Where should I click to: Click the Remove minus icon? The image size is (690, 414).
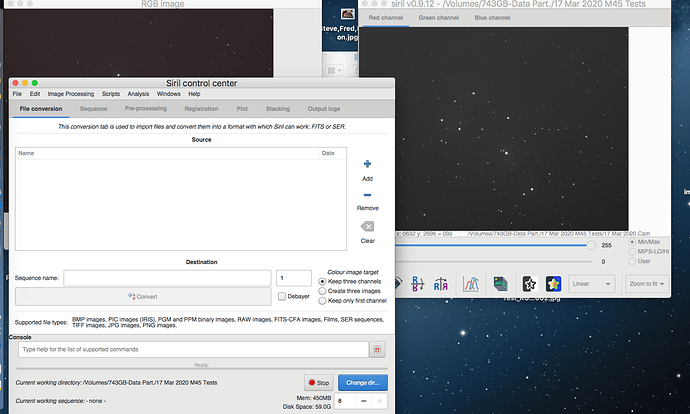pyautogui.click(x=367, y=195)
